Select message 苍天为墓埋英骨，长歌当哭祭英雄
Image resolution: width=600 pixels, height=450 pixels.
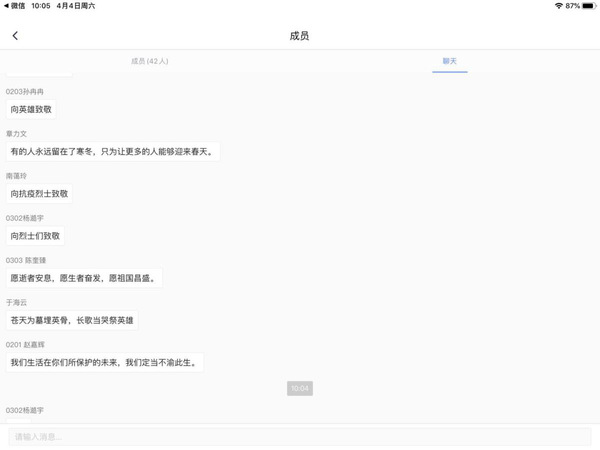click(x=71, y=320)
